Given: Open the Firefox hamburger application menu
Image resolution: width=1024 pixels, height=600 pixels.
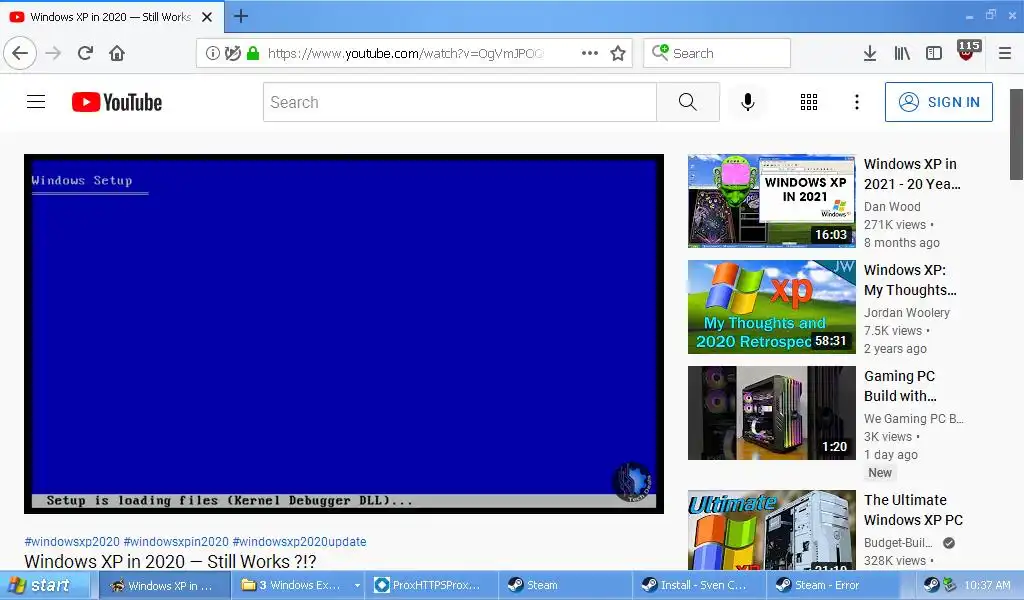Looking at the screenshot, I should click(x=1005, y=53).
